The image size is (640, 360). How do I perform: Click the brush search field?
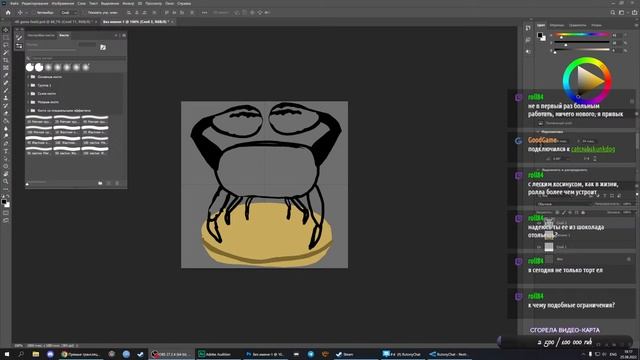tap(76, 58)
